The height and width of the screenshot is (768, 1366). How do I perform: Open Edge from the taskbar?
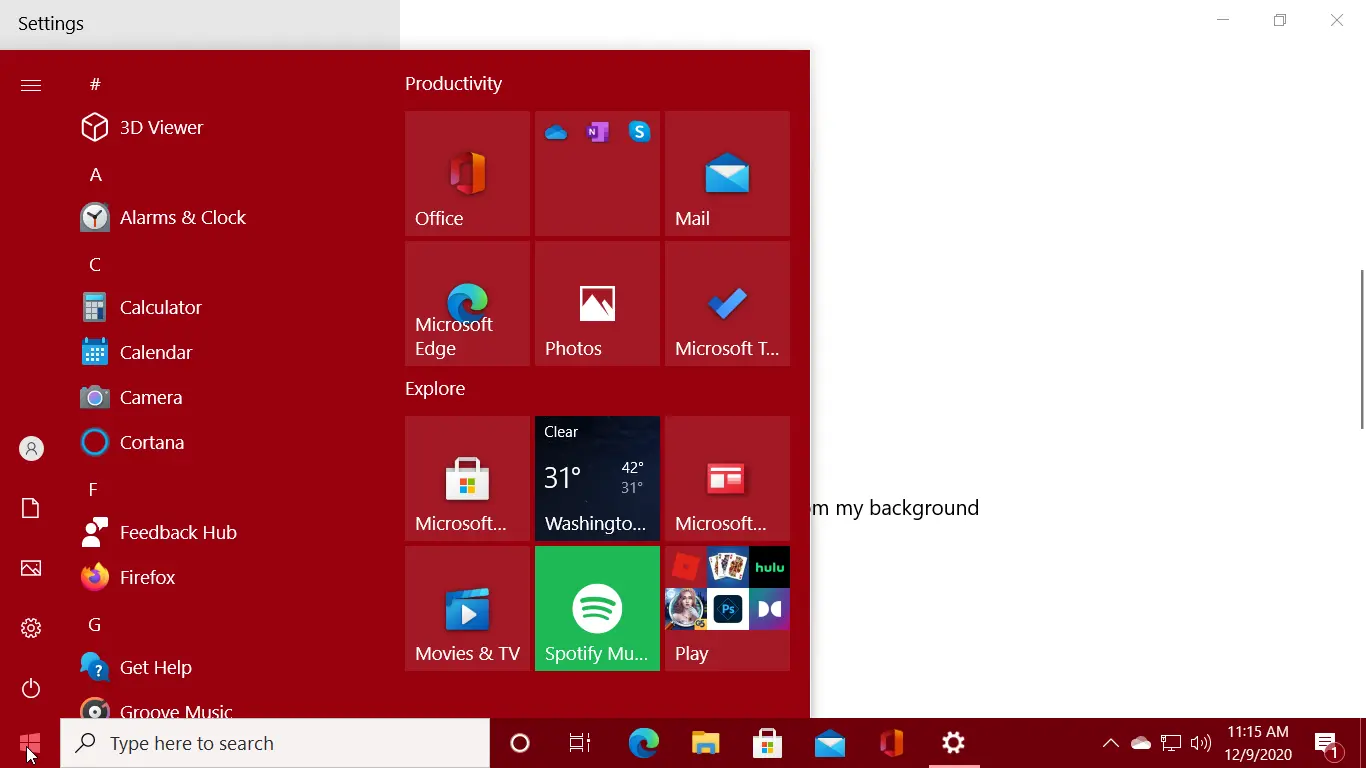tap(644, 743)
